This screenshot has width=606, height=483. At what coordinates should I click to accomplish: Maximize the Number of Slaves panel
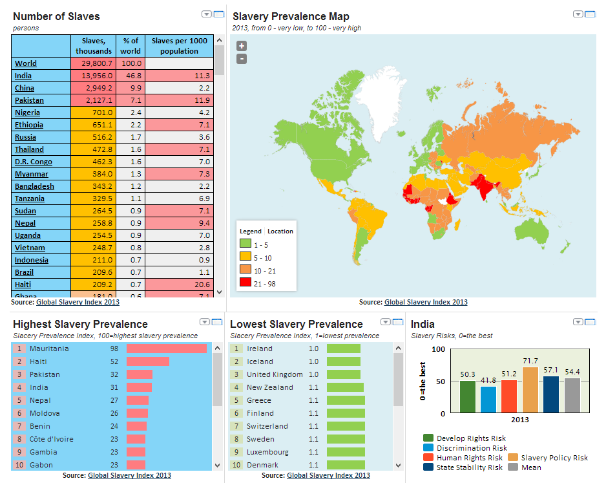pos(218,15)
